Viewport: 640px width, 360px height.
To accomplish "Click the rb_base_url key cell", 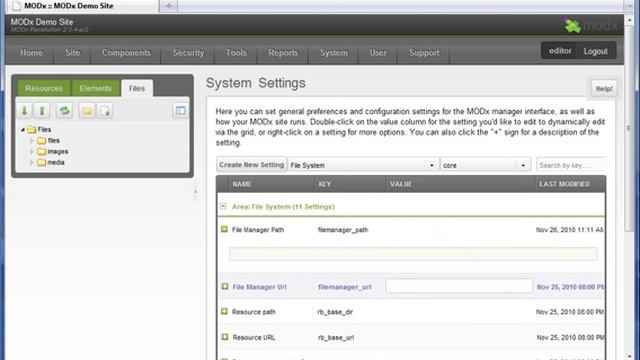I will click(336, 338).
